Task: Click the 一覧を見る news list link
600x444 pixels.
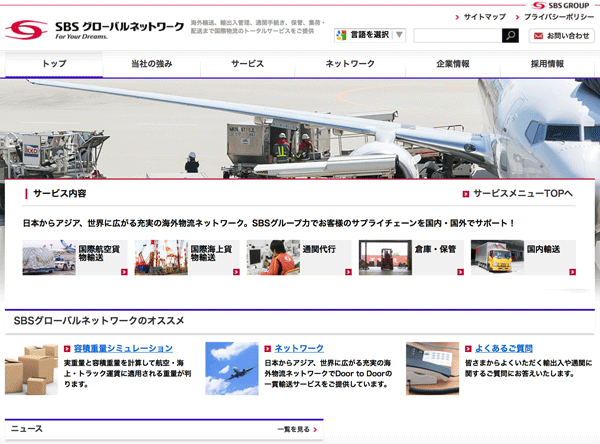Action: click(x=298, y=429)
